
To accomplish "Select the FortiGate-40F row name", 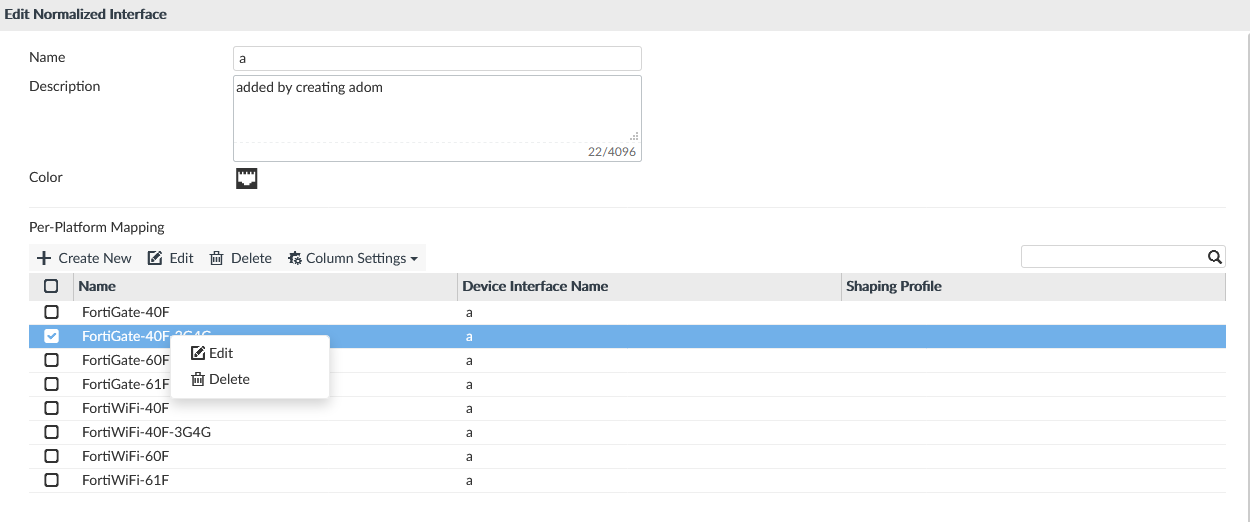I will [126, 312].
